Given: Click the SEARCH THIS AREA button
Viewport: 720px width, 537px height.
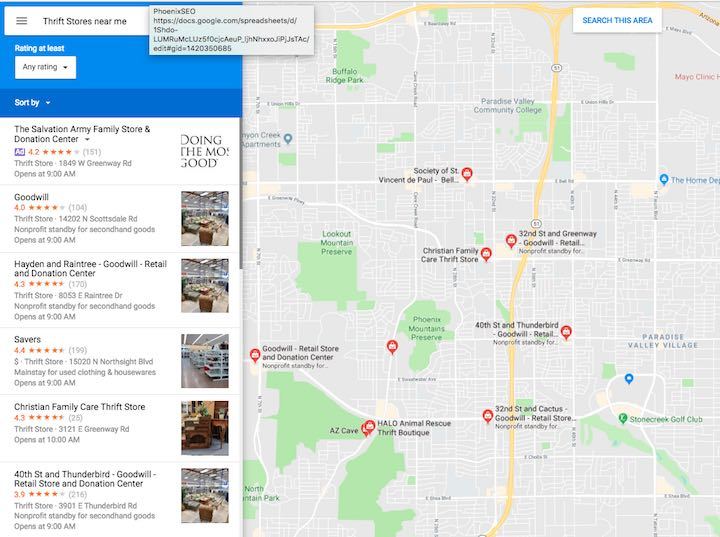Looking at the screenshot, I should tap(617, 20).
